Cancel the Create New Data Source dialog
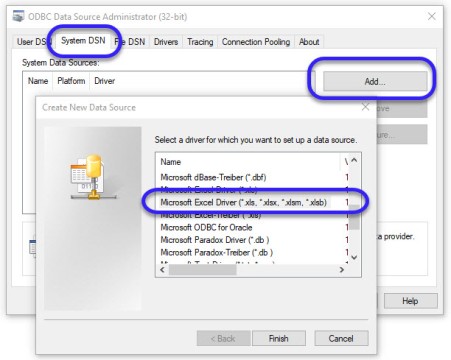 [341, 339]
